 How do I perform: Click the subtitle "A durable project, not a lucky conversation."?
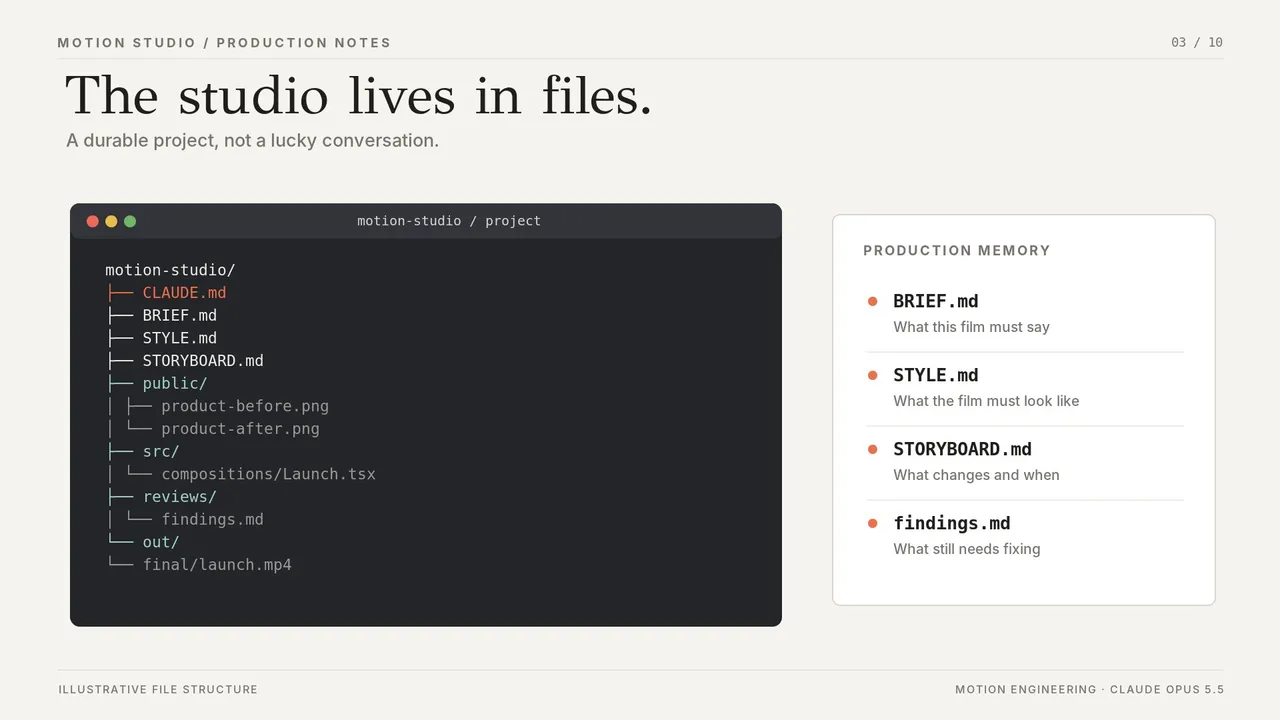[253, 141]
